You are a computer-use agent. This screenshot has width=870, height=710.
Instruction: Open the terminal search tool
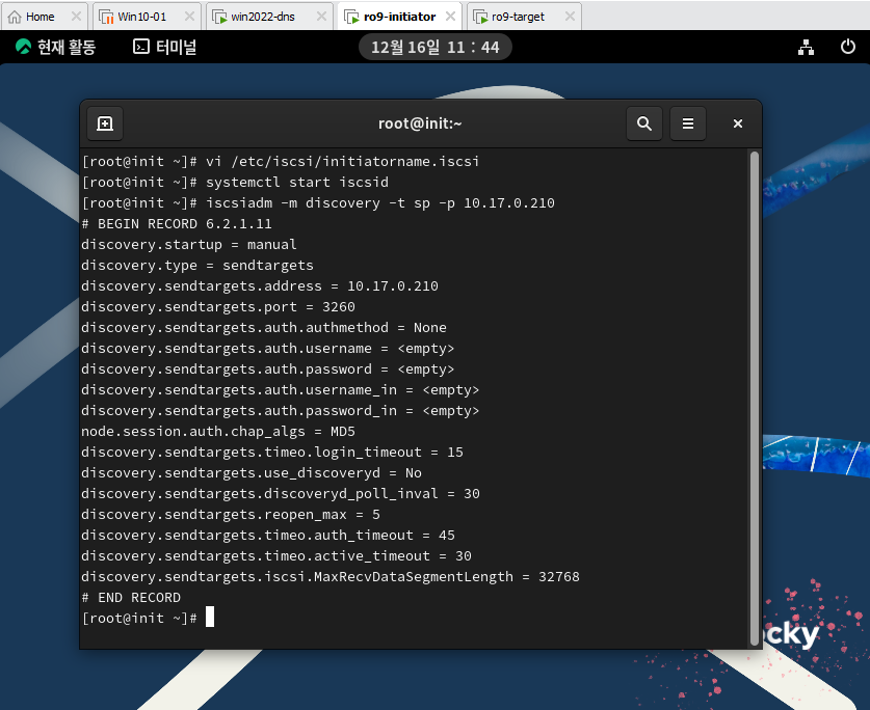pos(644,124)
